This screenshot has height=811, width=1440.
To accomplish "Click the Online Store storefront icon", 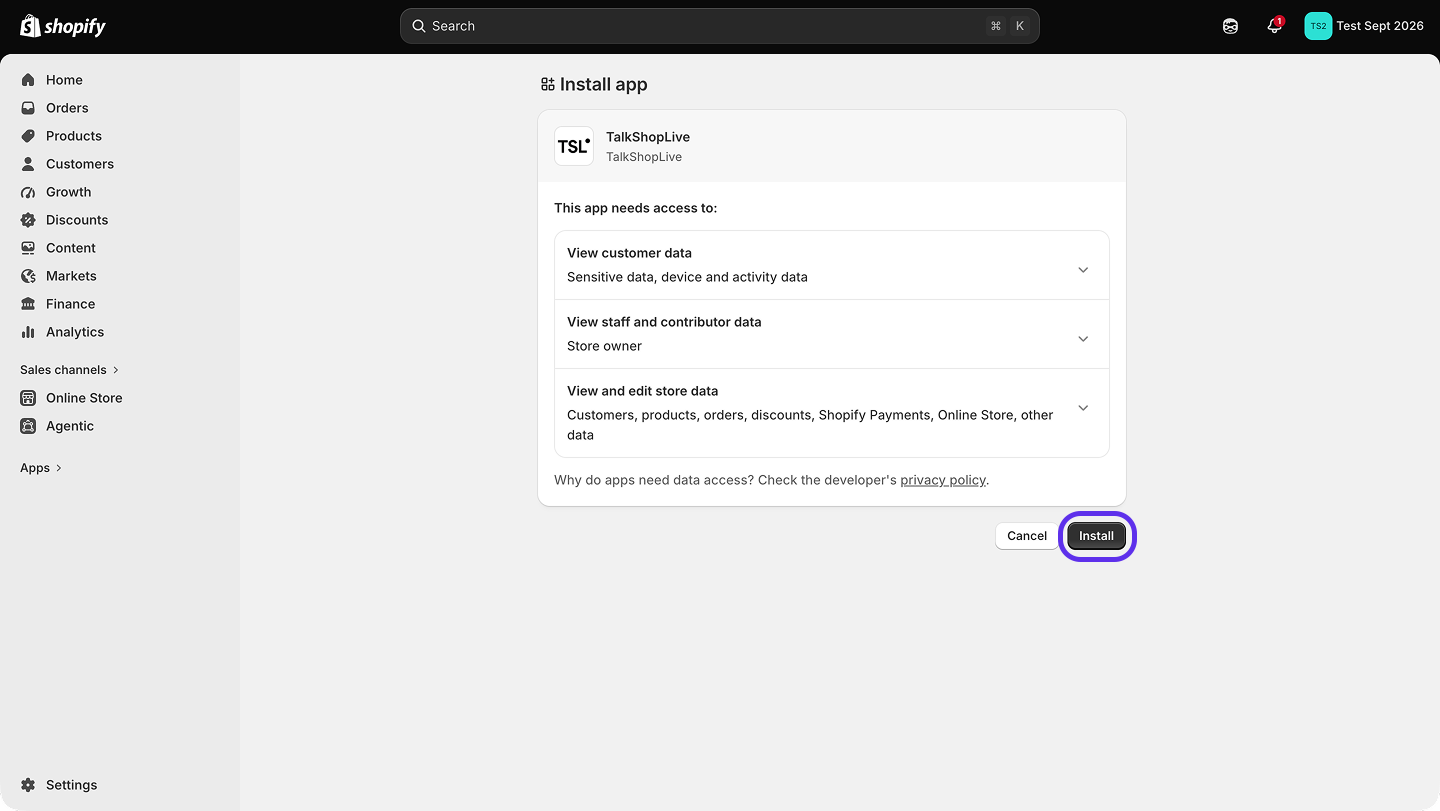I will (28, 398).
